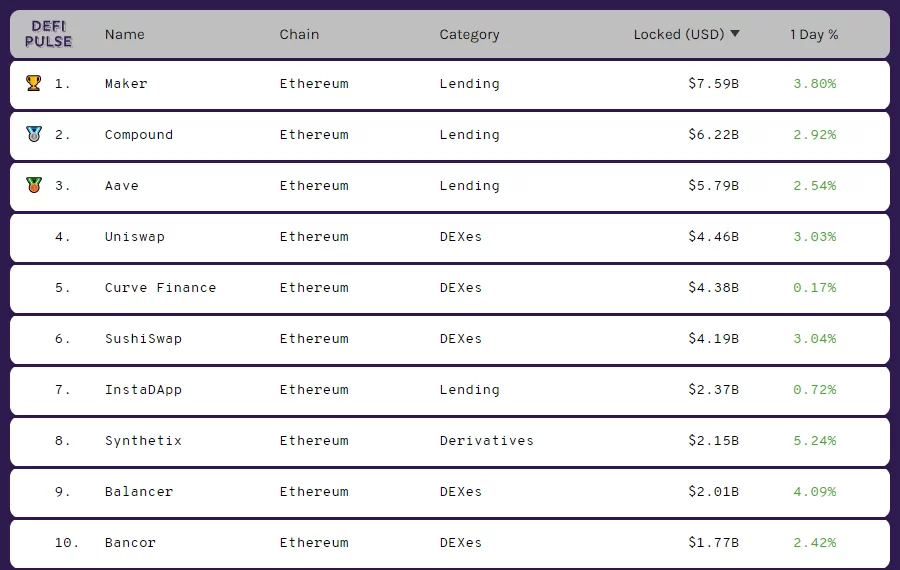Toggle the Locked (USD) sort arrow
The height and width of the screenshot is (570, 900).
click(735, 34)
